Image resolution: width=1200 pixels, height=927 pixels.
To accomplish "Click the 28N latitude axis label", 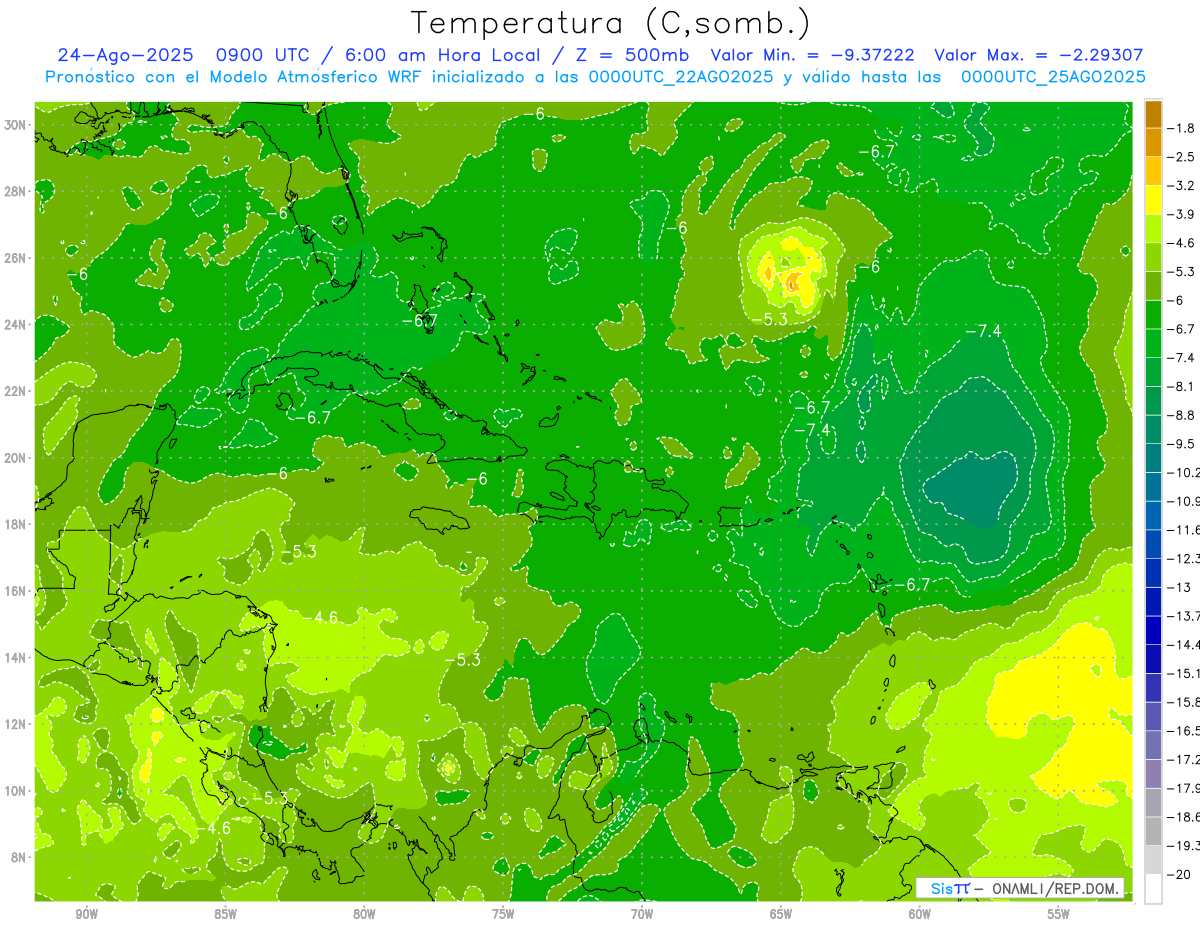I will pos(16,191).
